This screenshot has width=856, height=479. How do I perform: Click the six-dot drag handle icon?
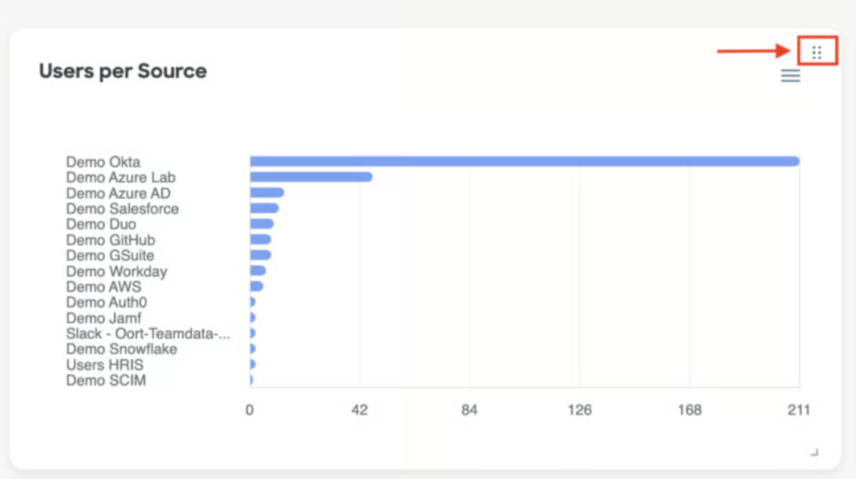[817, 52]
